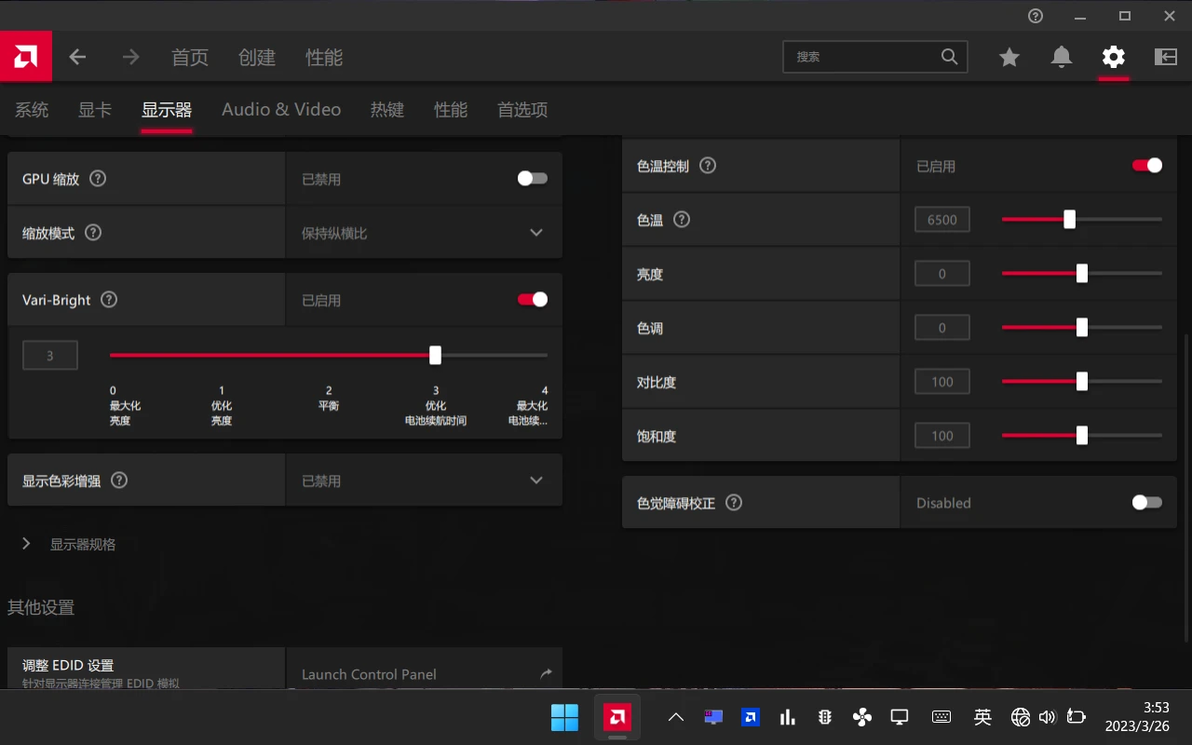Open favorites star icon
1192x745 pixels.
click(1009, 57)
